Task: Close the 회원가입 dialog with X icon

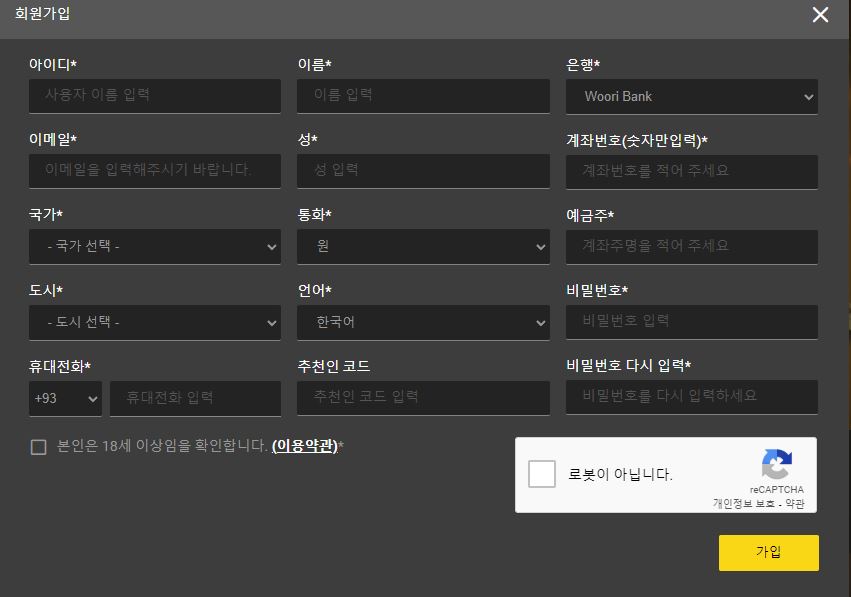Action: [x=820, y=15]
